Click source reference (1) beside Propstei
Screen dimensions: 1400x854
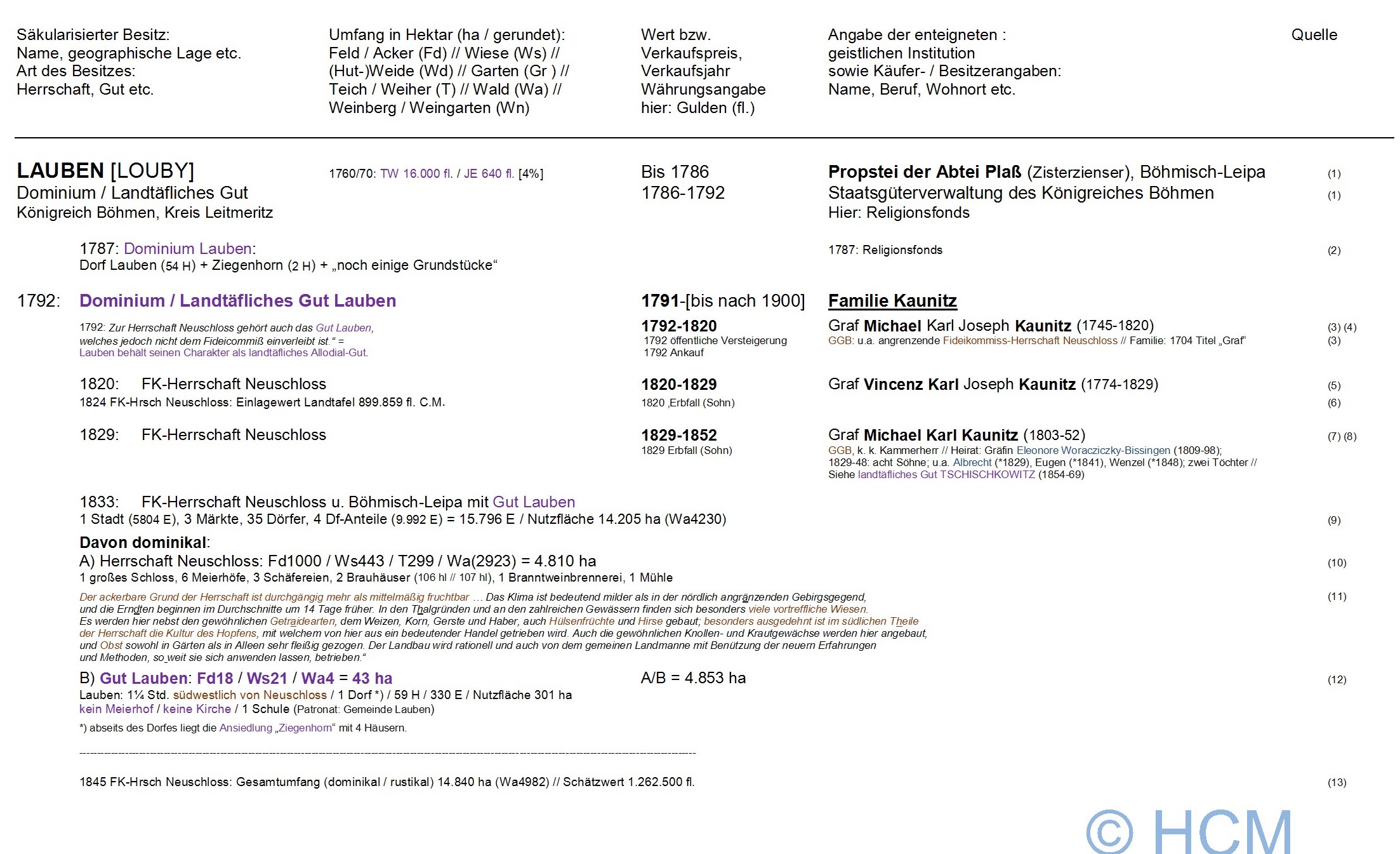point(1333,174)
